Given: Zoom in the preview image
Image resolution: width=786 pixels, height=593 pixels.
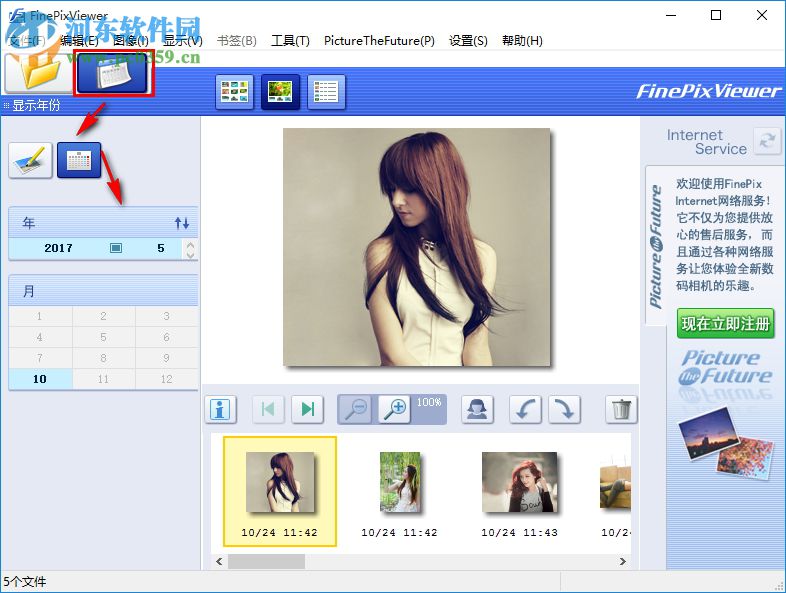Looking at the screenshot, I should 395,410.
